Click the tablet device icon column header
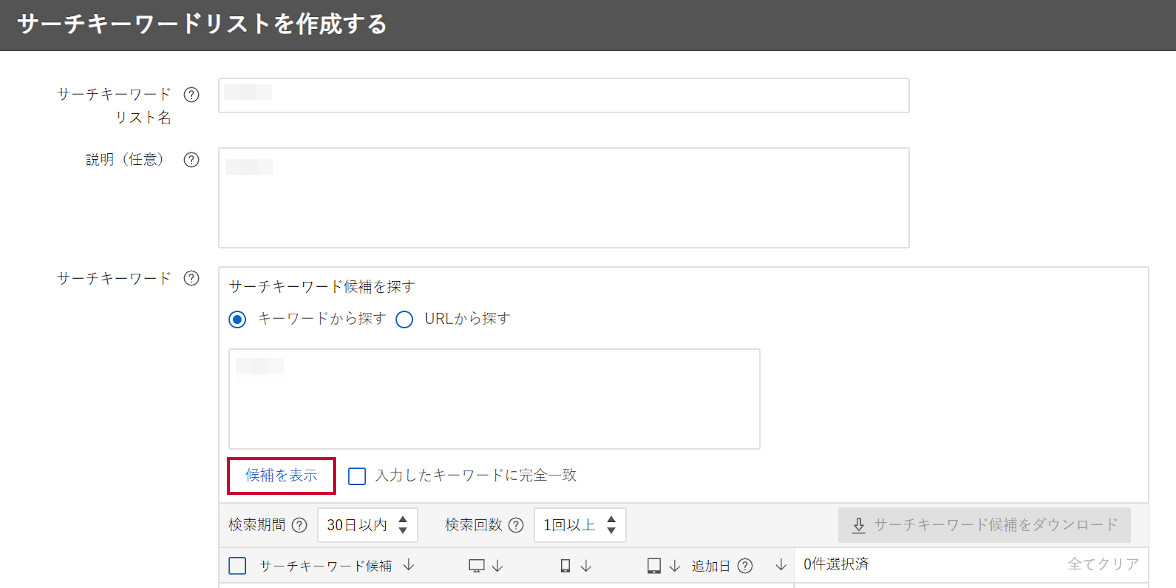This screenshot has height=588, width=1176. (x=655, y=564)
